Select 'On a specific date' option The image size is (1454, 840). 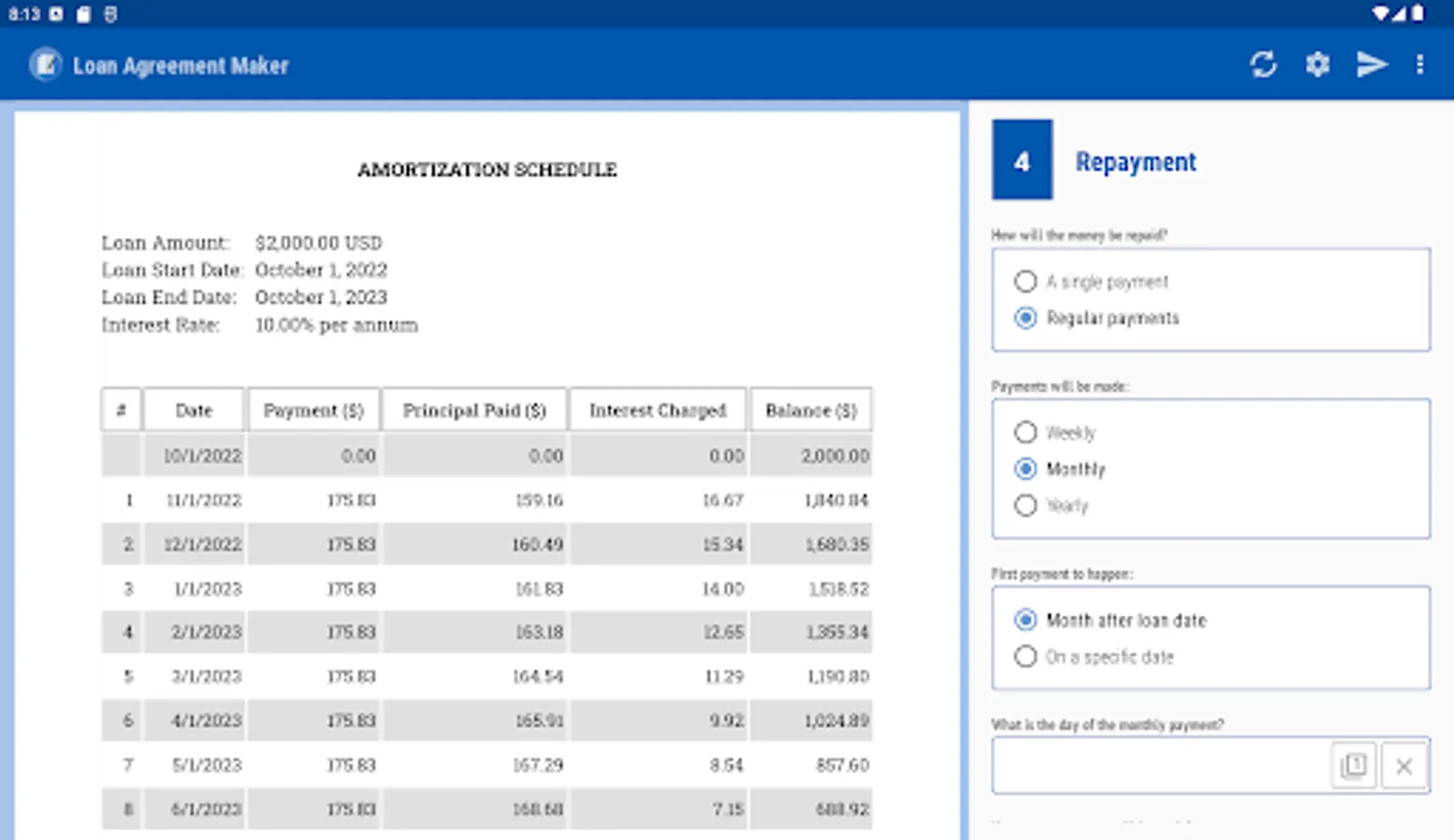(1025, 657)
